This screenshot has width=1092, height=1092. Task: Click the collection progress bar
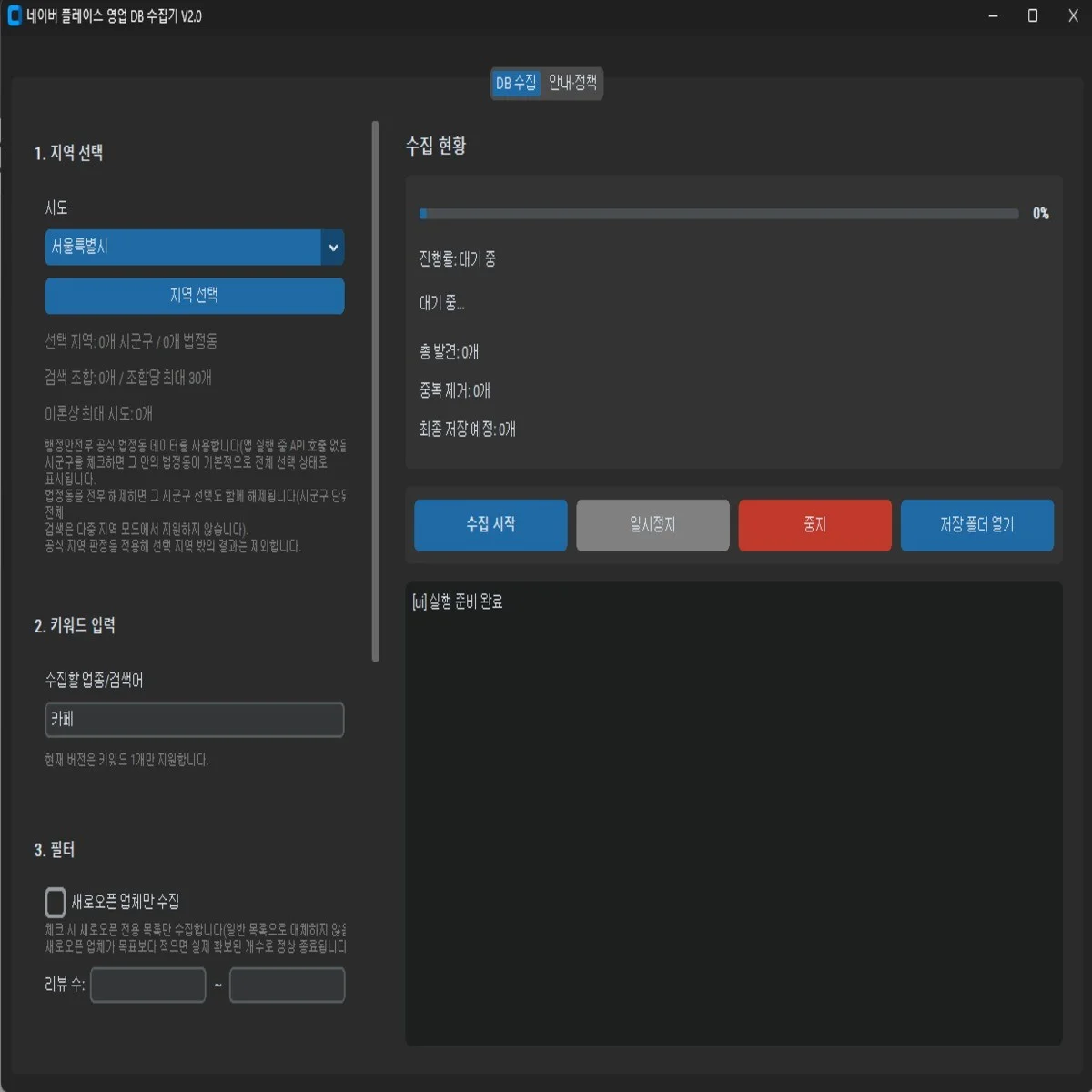pyautogui.click(x=719, y=214)
